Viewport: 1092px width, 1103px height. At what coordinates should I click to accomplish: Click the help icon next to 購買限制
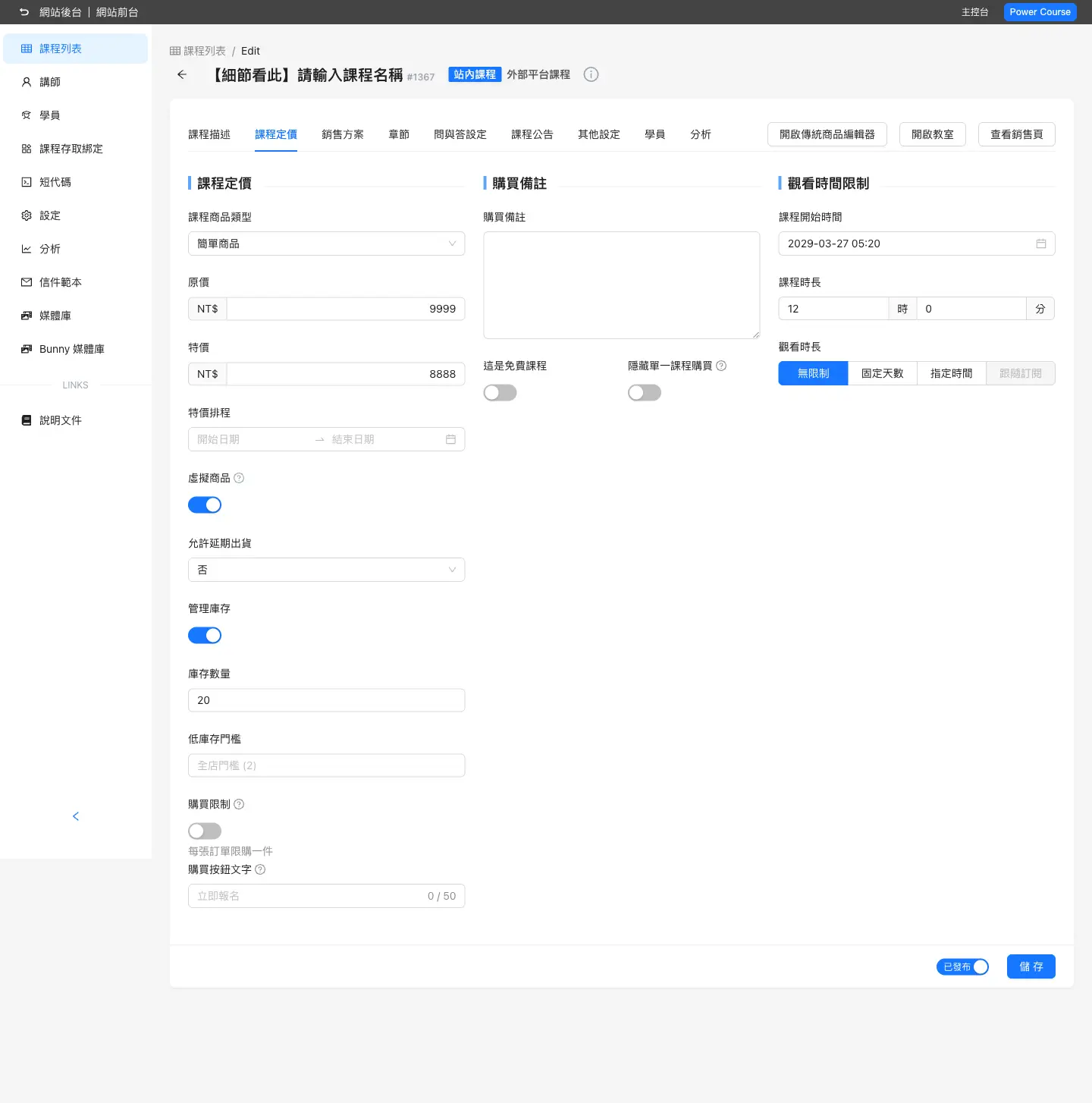[x=239, y=804]
